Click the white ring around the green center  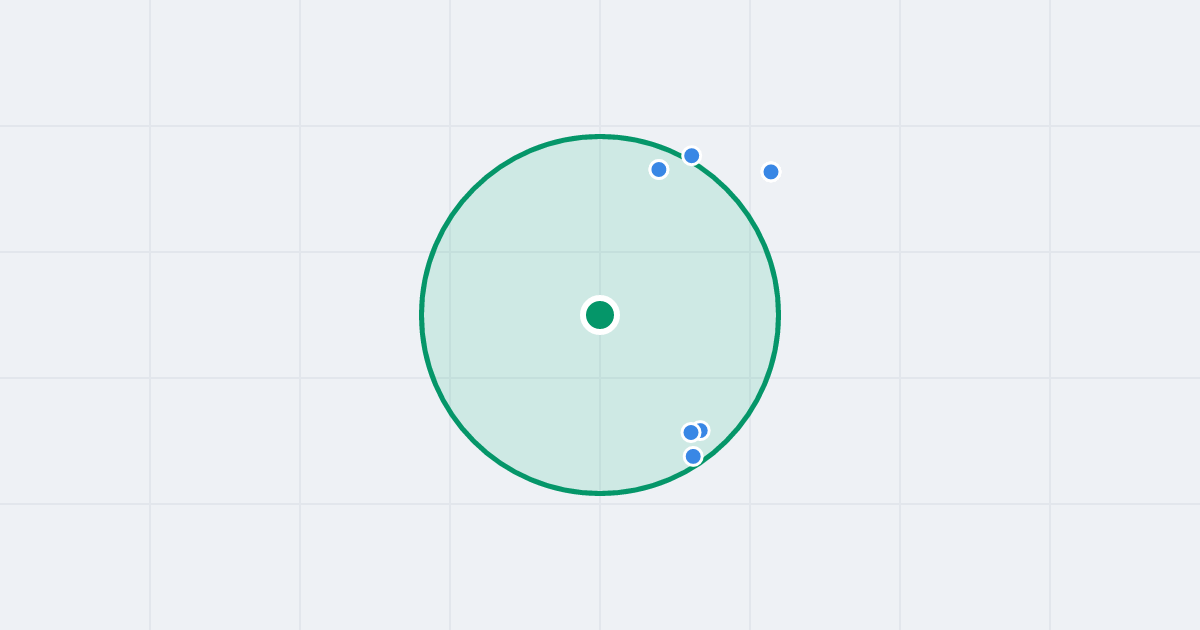(600, 299)
